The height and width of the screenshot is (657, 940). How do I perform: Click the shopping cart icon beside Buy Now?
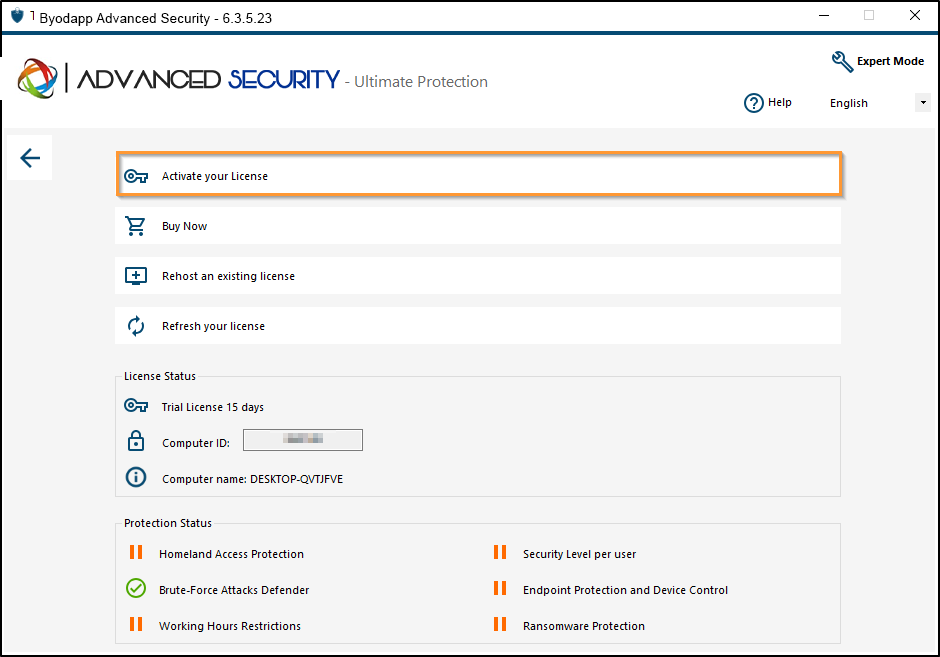click(135, 226)
